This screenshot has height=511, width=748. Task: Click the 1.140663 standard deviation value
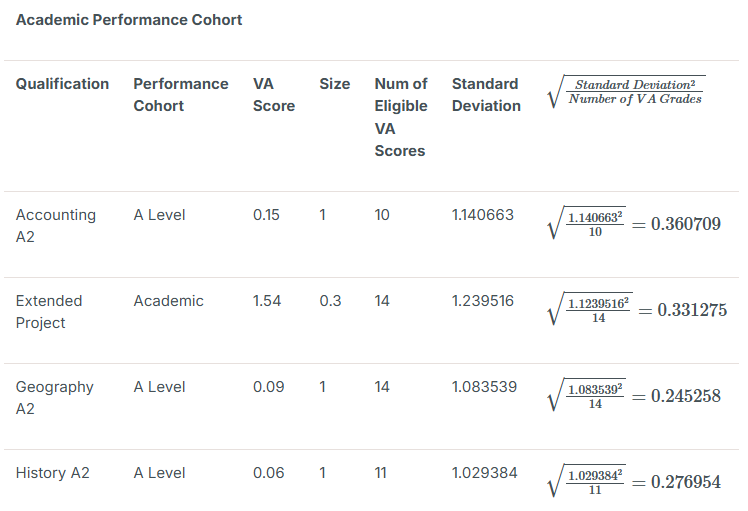pos(482,215)
